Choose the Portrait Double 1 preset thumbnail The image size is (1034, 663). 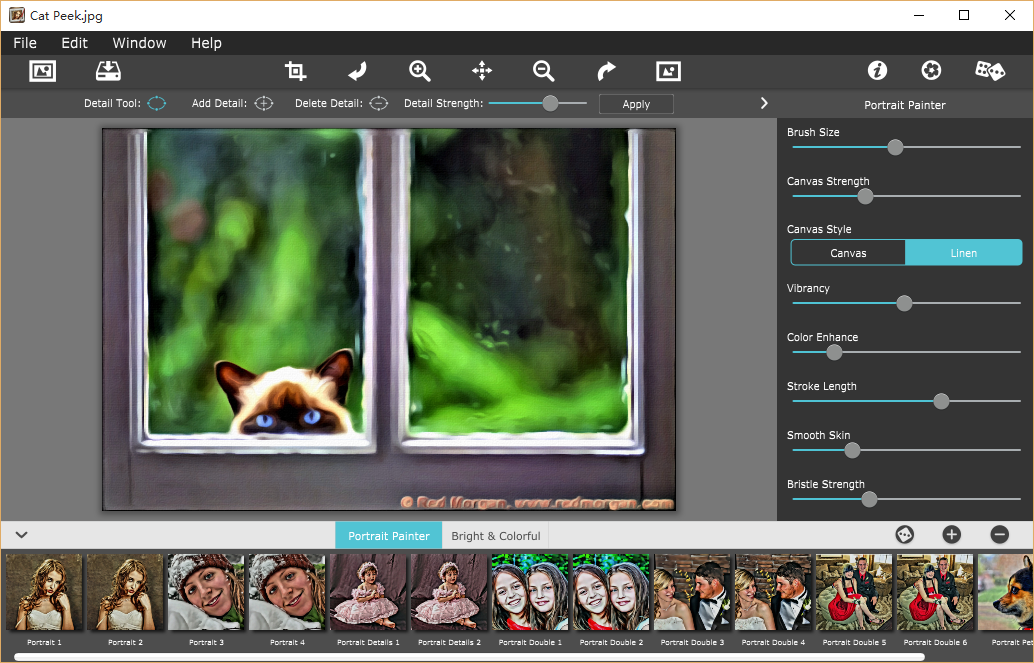click(530, 592)
